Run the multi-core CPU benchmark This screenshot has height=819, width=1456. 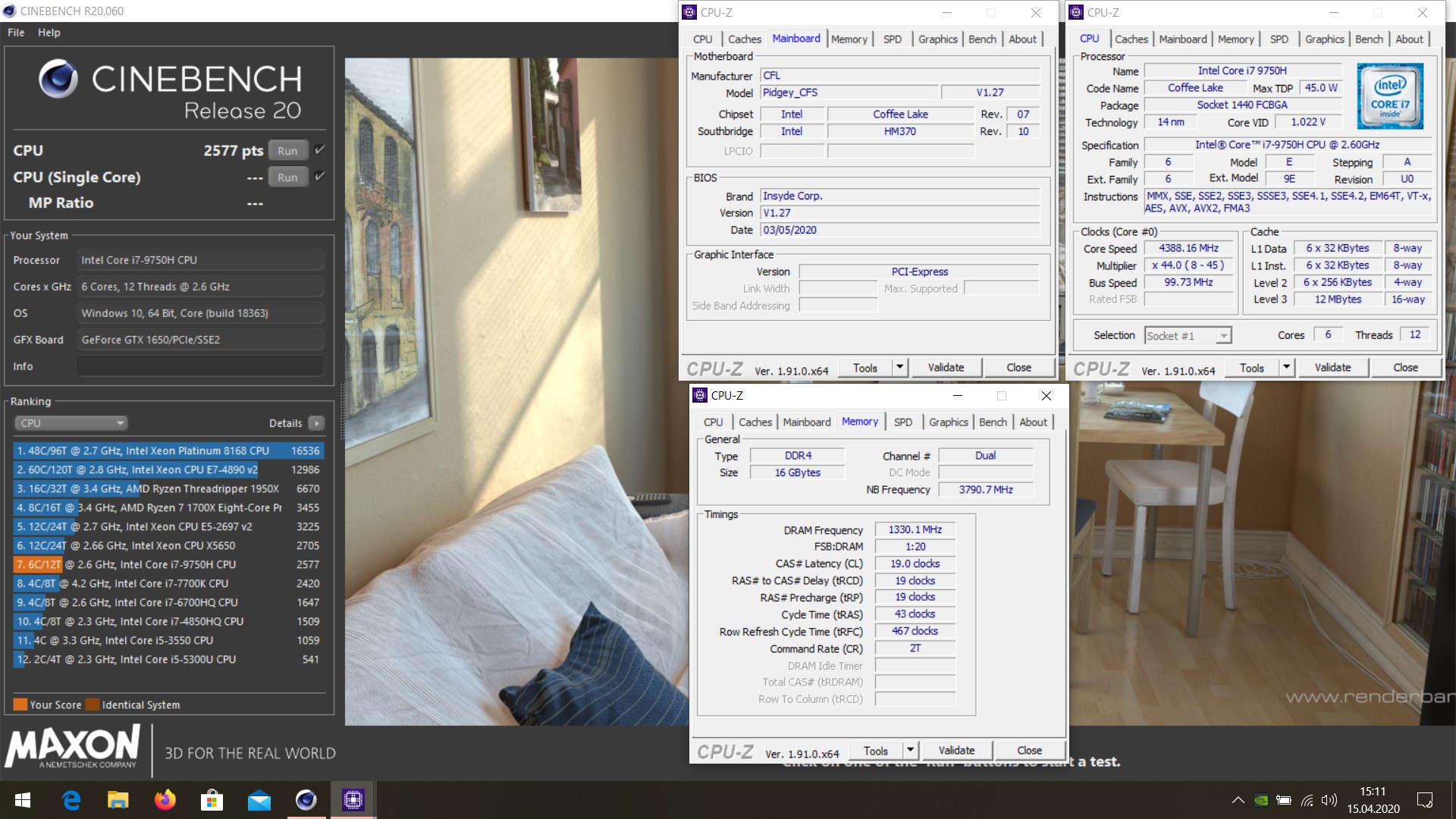click(x=287, y=150)
